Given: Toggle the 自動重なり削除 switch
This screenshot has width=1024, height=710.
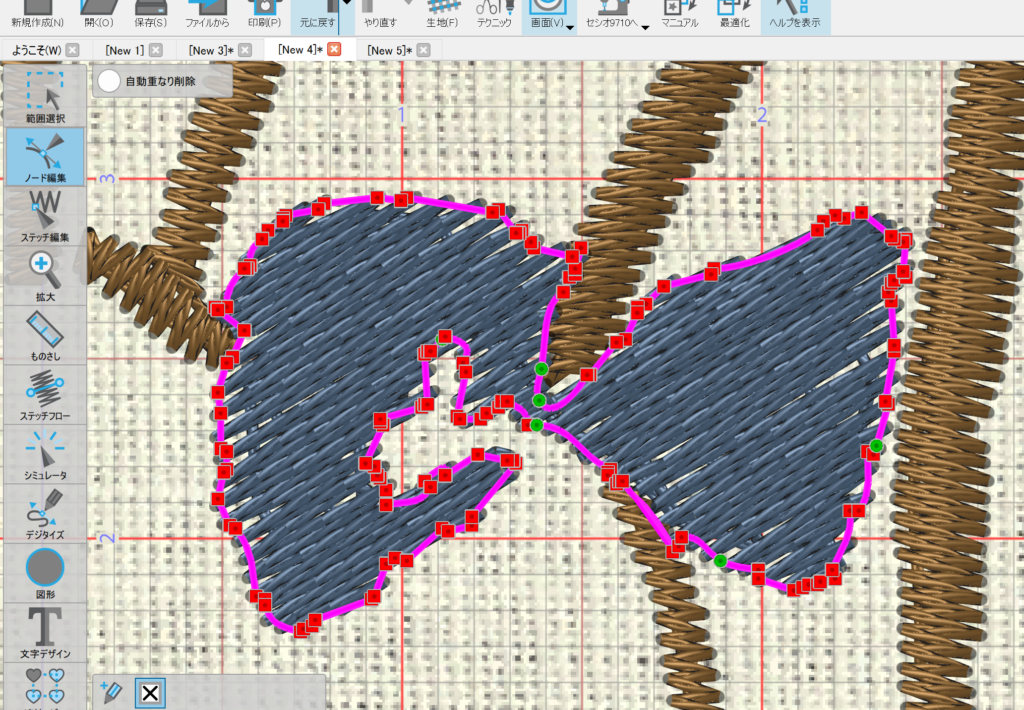Looking at the screenshot, I should click(109, 82).
